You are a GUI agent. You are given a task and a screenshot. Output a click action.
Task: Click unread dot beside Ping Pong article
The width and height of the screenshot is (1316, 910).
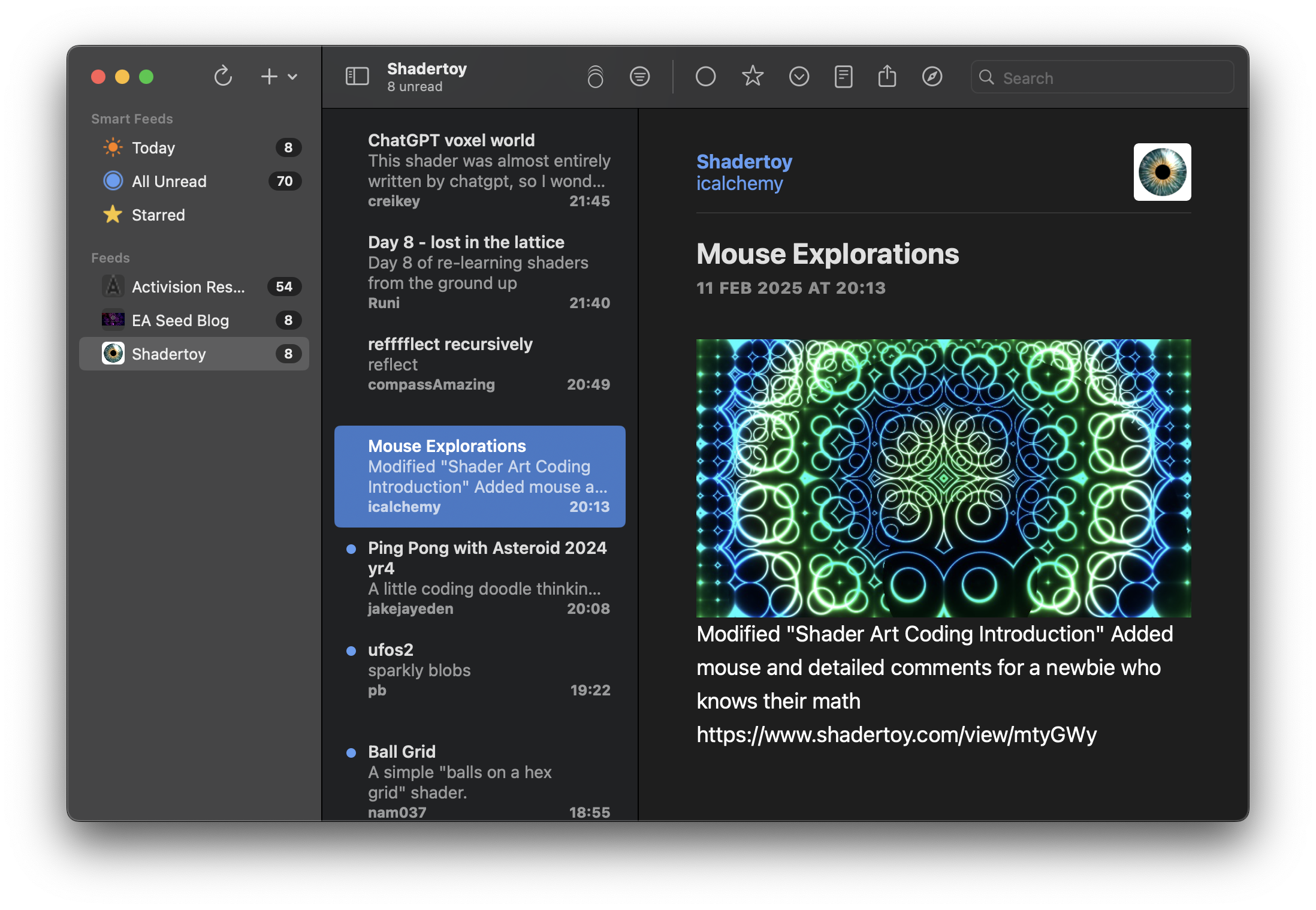pyautogui.click(x=352, y=549)
